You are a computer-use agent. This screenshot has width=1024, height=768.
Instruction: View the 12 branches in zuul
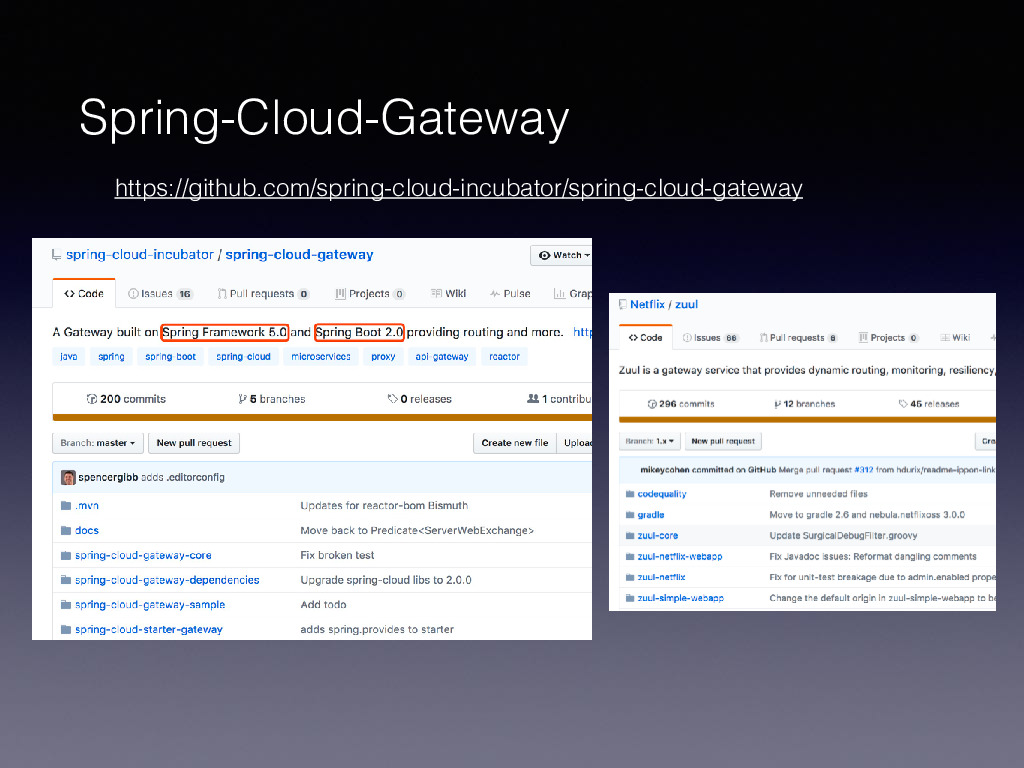click(805, 404)
